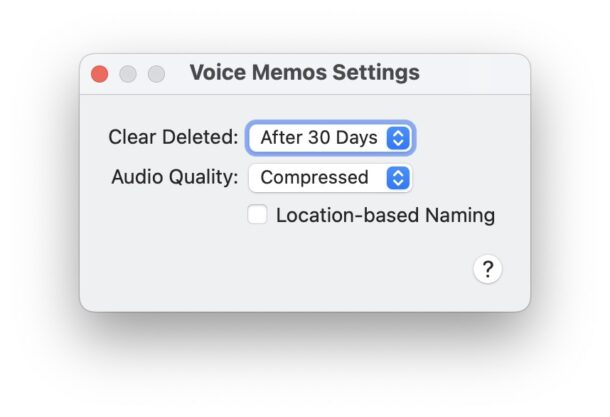Click the Clear Deleted label

click(173, 138)
